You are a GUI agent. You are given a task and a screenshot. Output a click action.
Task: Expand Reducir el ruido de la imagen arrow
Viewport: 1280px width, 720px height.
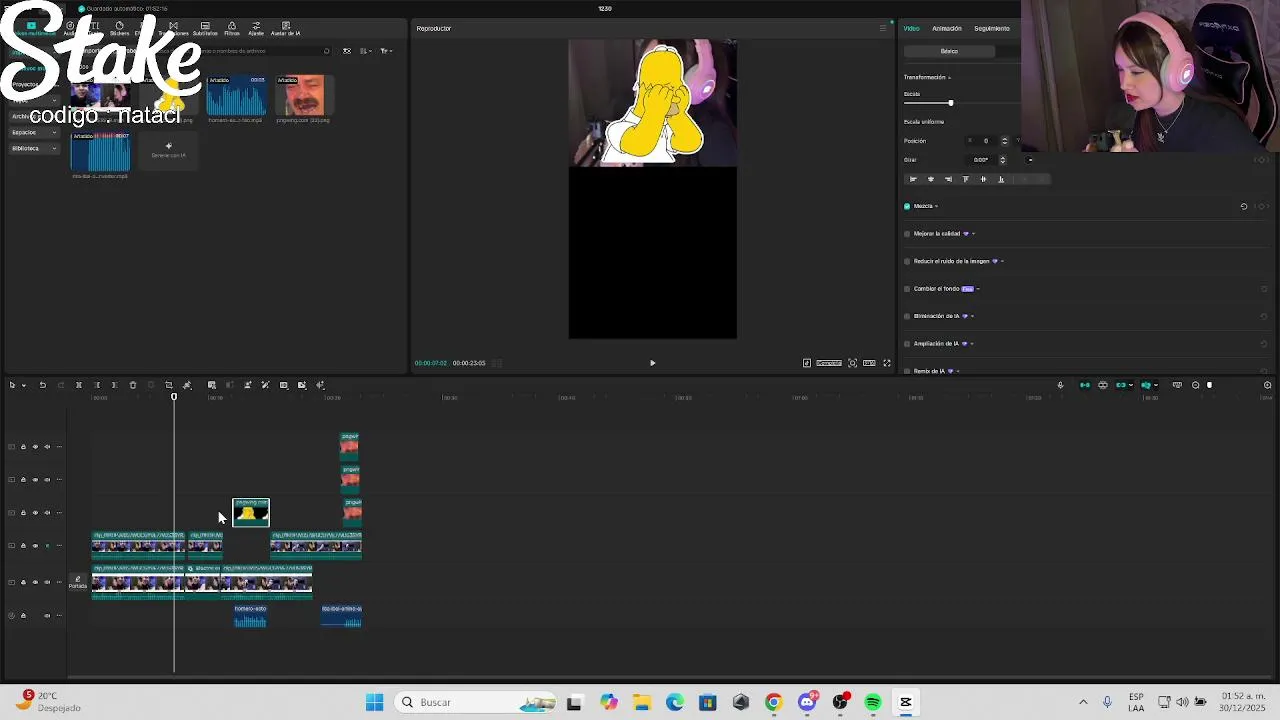point(1002,261)
